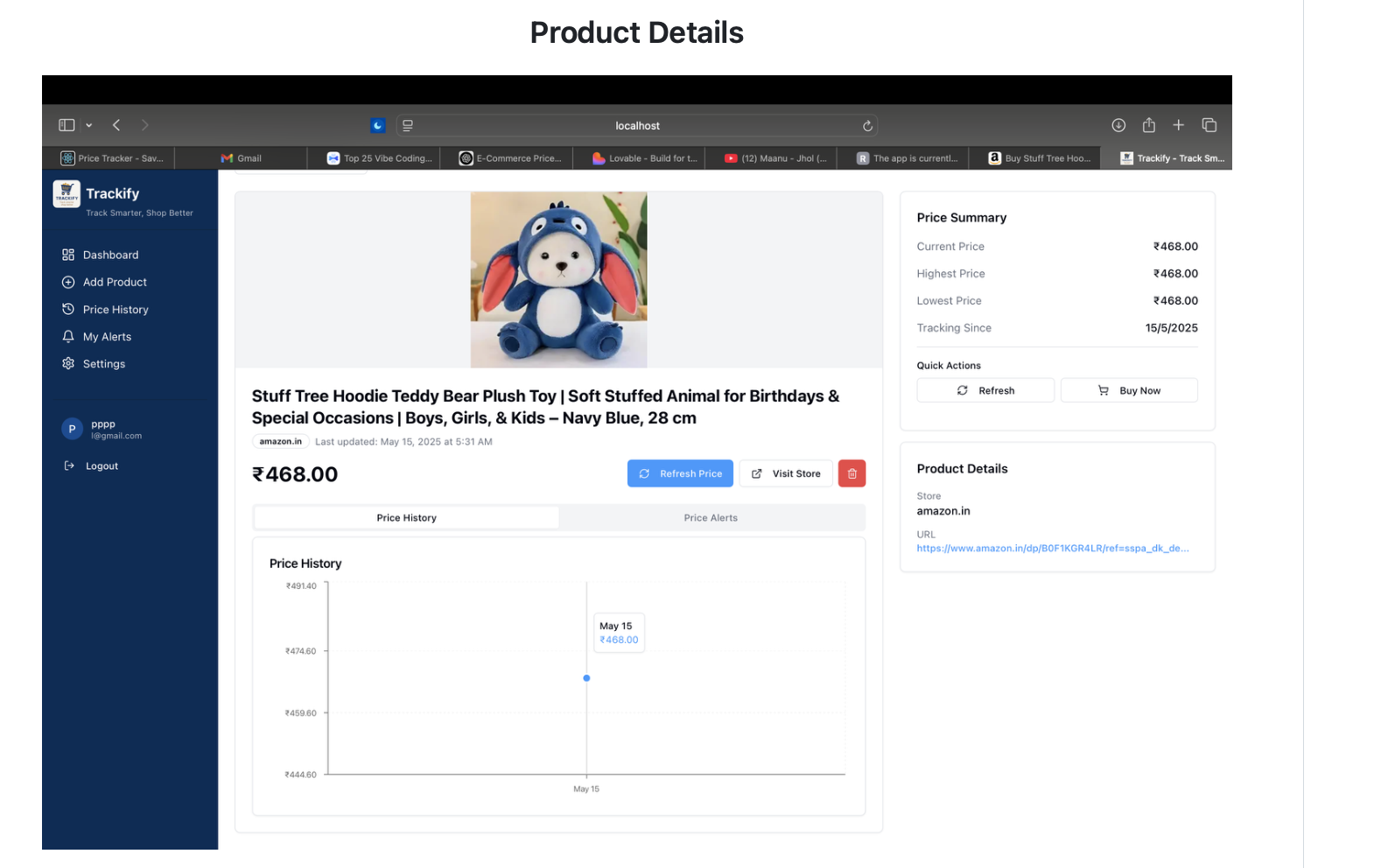Open new tab with plus icon
1381x868 pixels.
pos(1179,125)
